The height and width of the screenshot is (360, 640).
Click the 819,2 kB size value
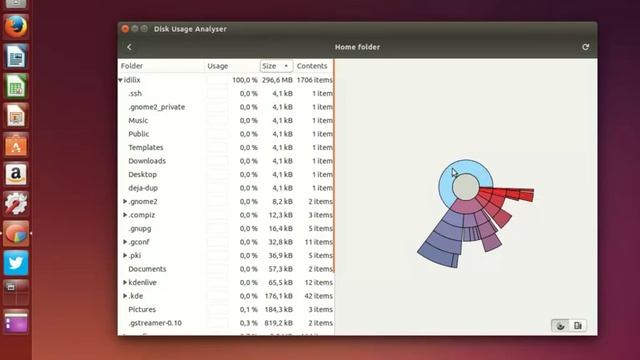(278, 323)
